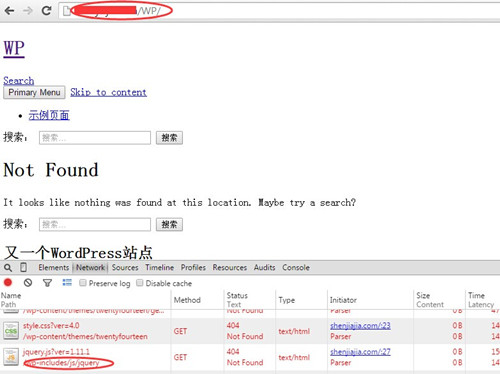Focus the upper search input field
The height and width of the screenshot is (374, 500).
(x=95, y=138)
